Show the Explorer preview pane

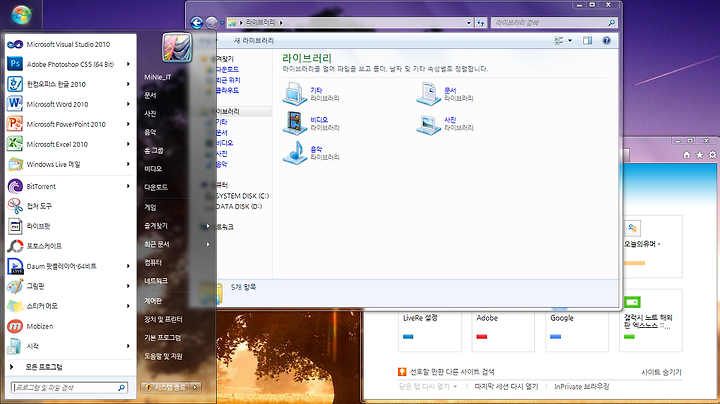point(587,41)
